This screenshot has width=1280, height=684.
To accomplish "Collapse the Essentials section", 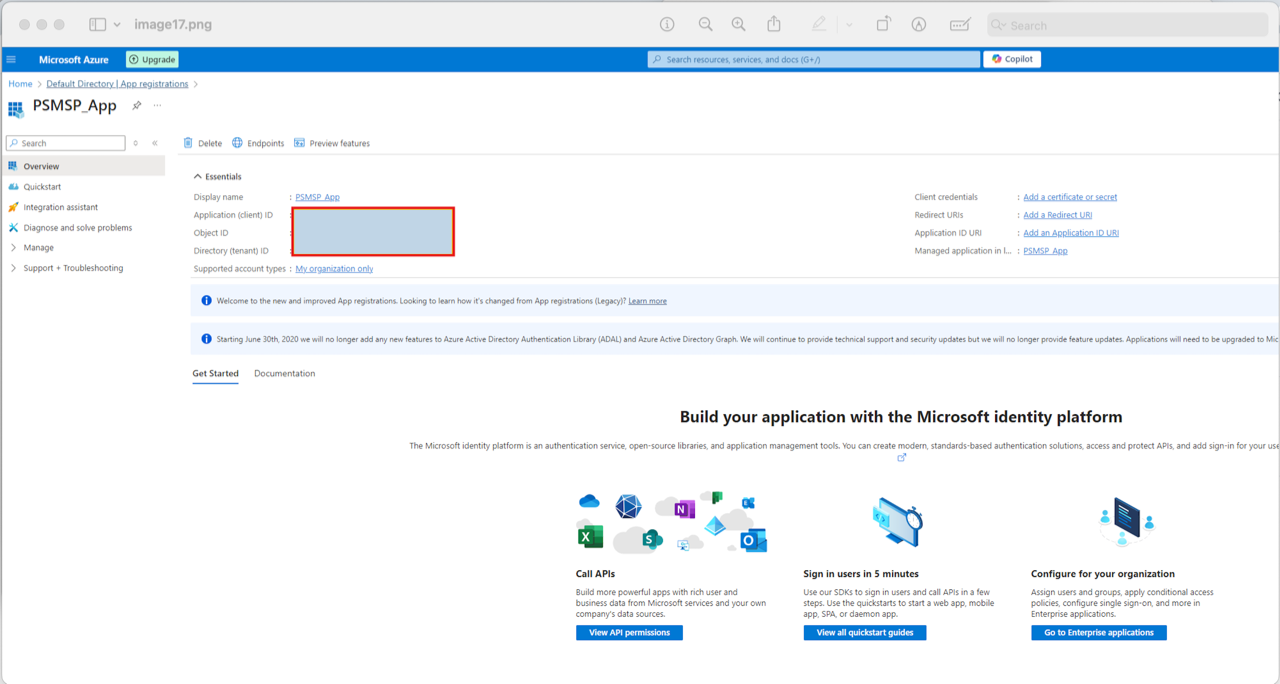I will click(198, 177).
